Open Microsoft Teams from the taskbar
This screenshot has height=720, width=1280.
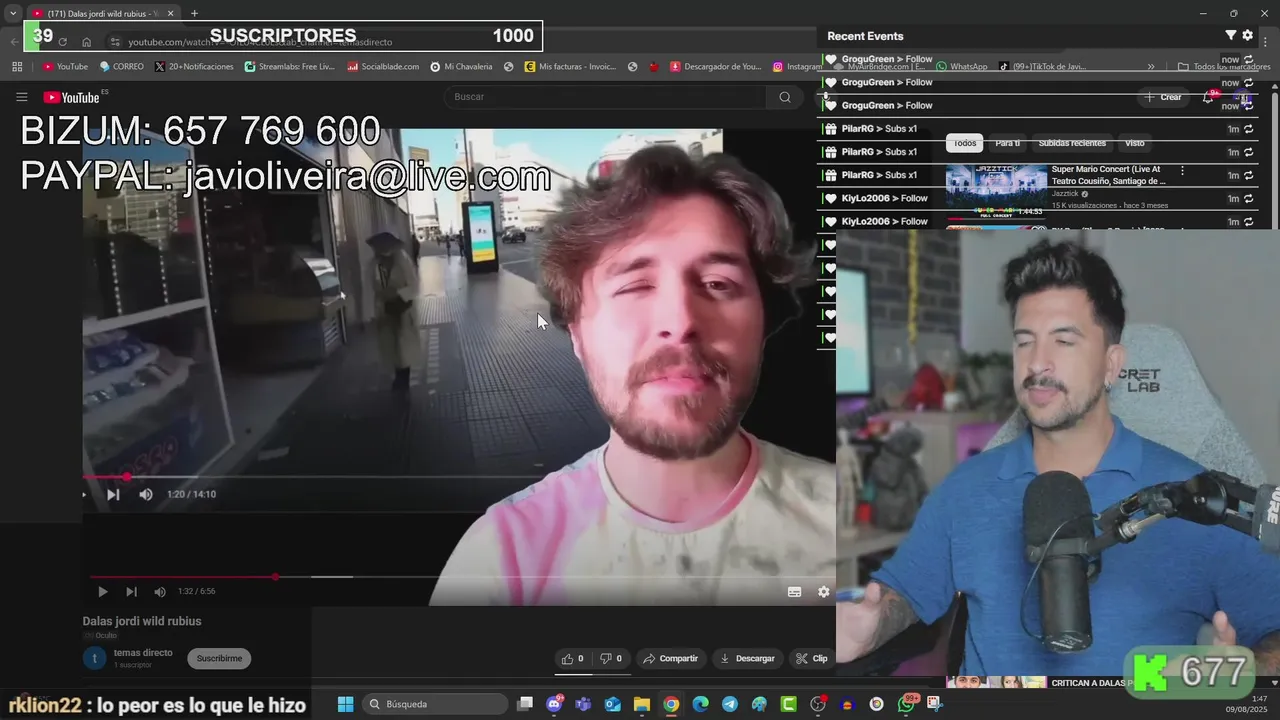[583, 704]
